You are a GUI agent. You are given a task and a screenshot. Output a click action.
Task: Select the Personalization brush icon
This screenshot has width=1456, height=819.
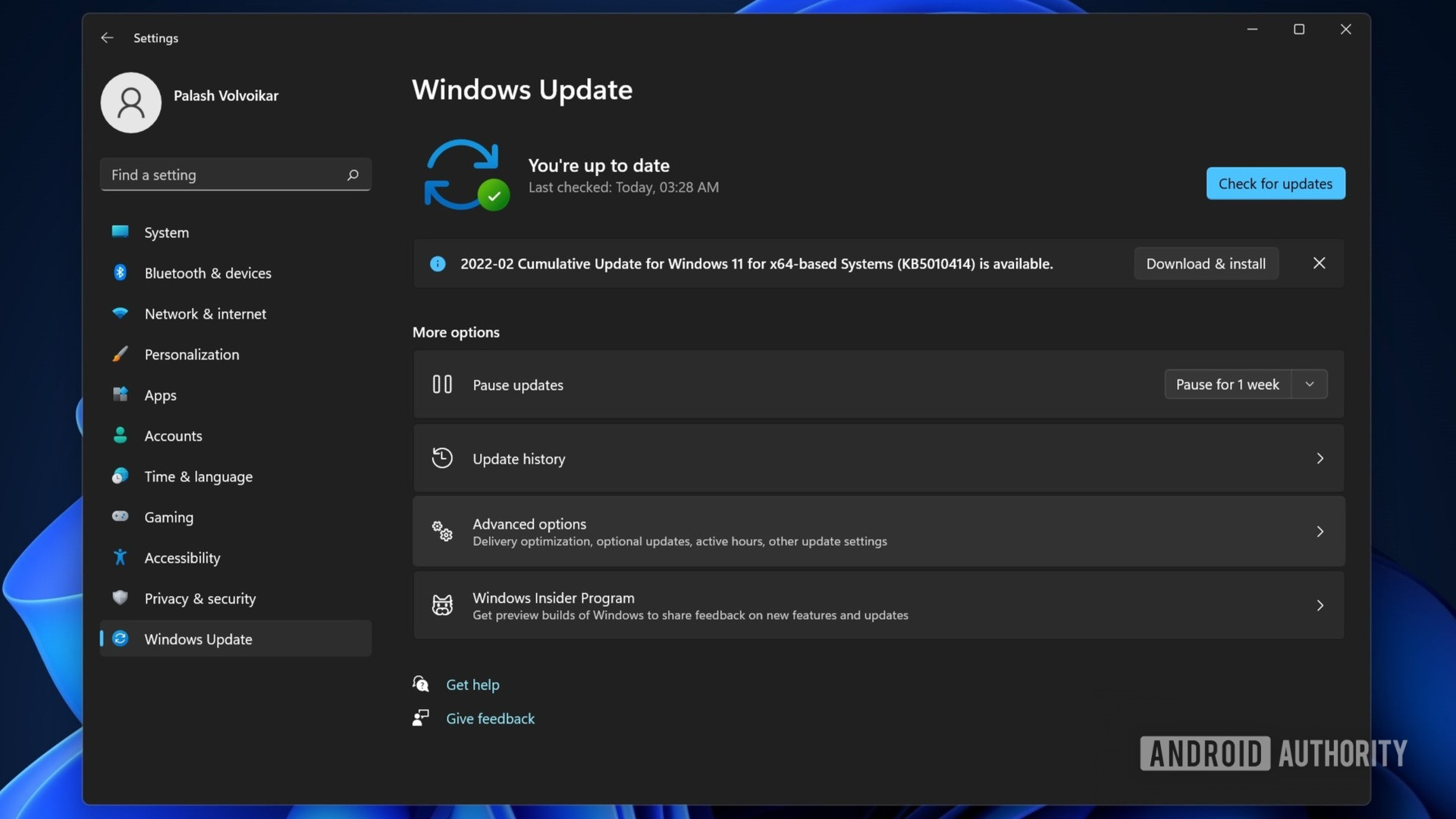coord(121,354)
